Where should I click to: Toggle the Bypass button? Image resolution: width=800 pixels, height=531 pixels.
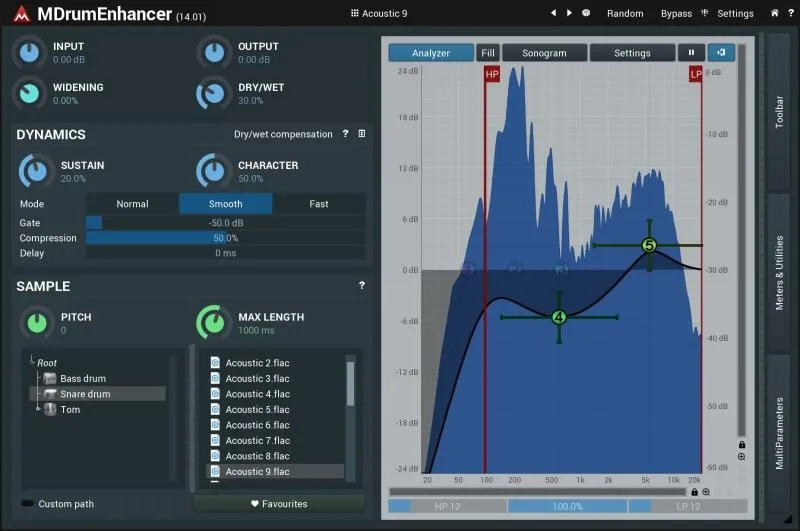pyautogui.click(x=676, y=14)
